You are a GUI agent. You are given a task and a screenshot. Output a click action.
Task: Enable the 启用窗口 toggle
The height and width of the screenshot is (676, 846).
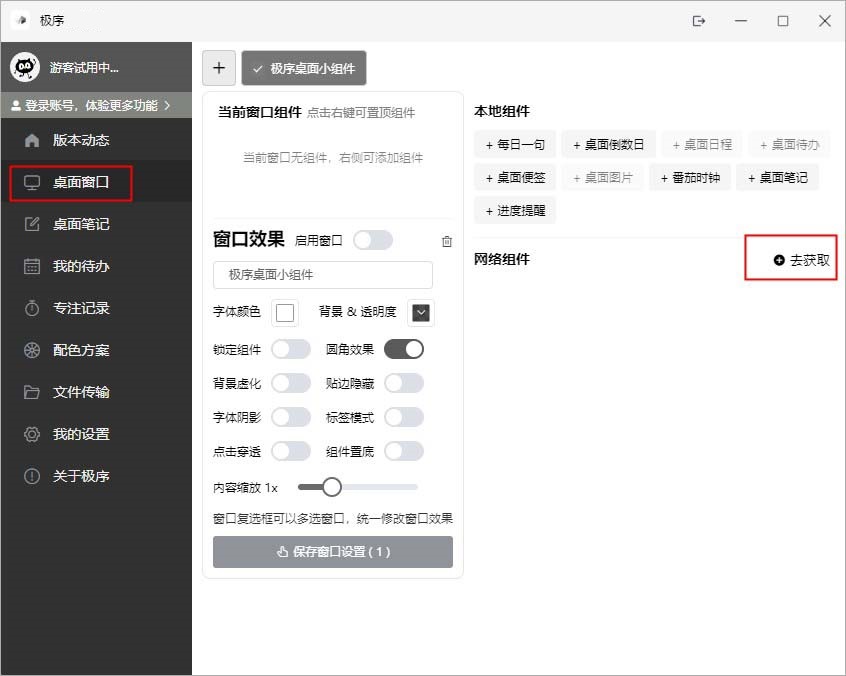373,239
